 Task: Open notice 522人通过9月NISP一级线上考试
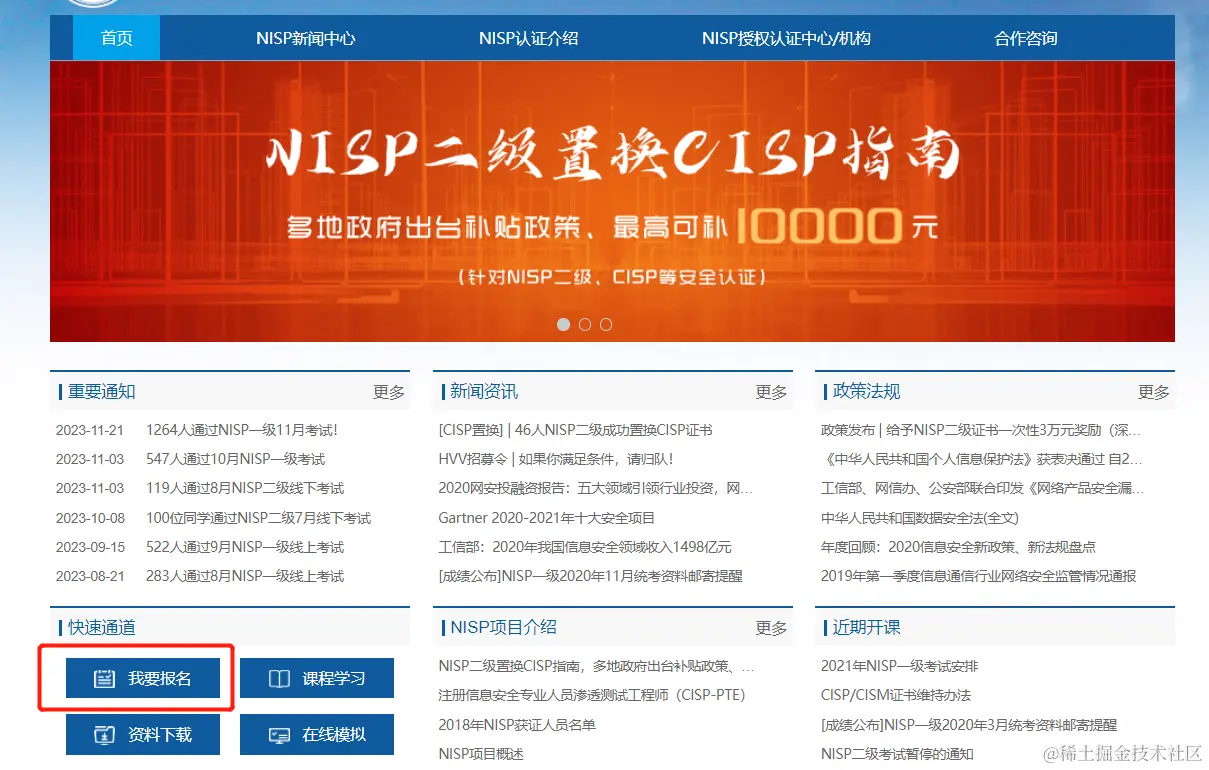[x=245, y=547]
